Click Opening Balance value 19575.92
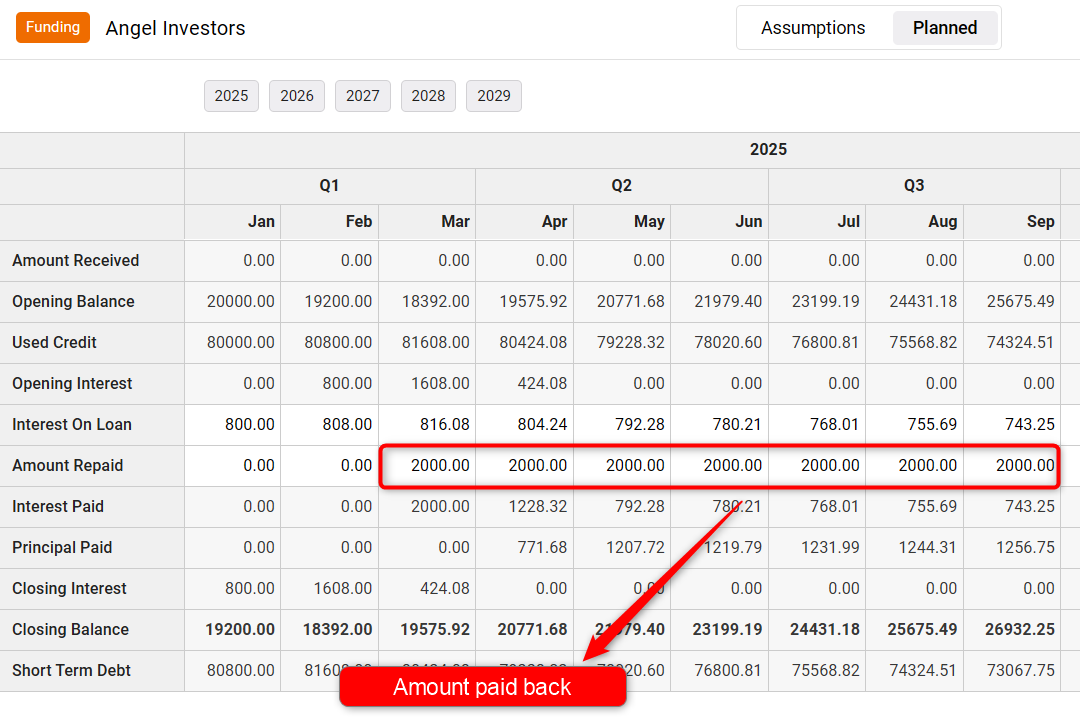Screen dimensions: 1080x727 (x=533, y=302)
